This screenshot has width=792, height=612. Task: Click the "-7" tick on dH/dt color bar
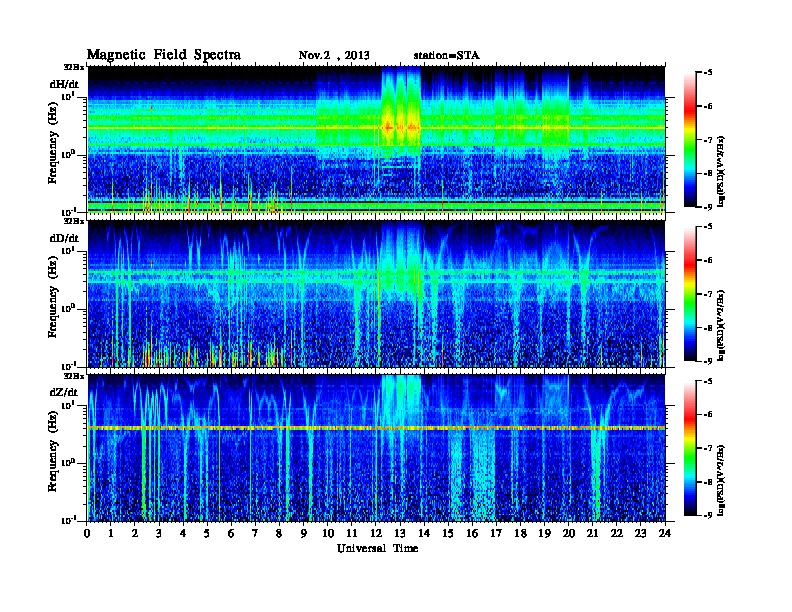point(708,140)
